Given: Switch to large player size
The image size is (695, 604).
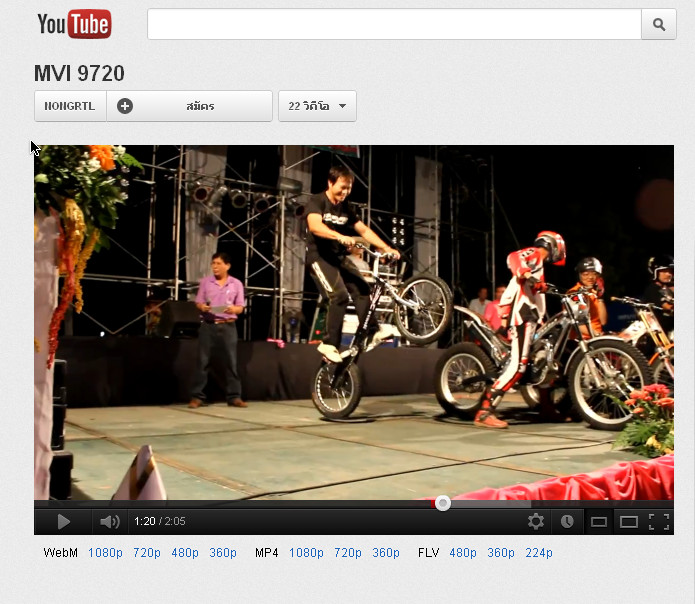Looking at the screenshot, I should [x=628, y=521].
